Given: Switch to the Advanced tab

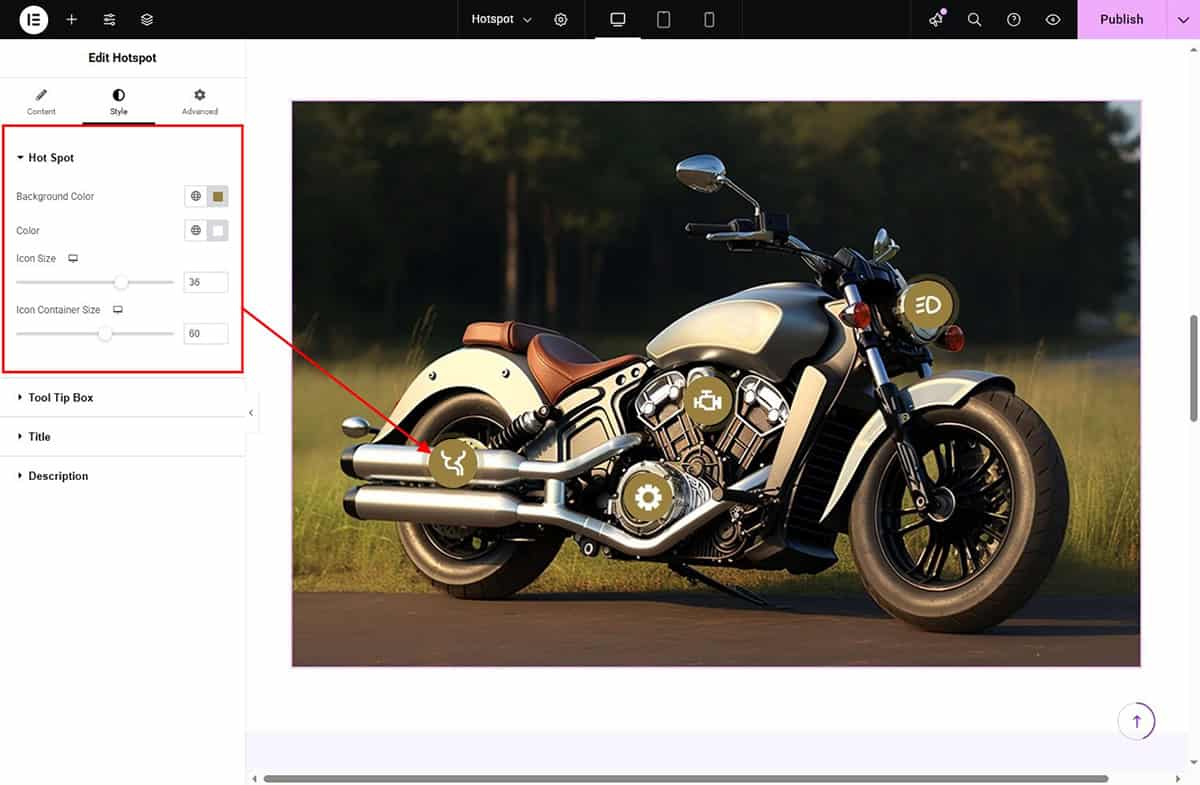Looking at the screenshot, I should (x=200, y=102).
